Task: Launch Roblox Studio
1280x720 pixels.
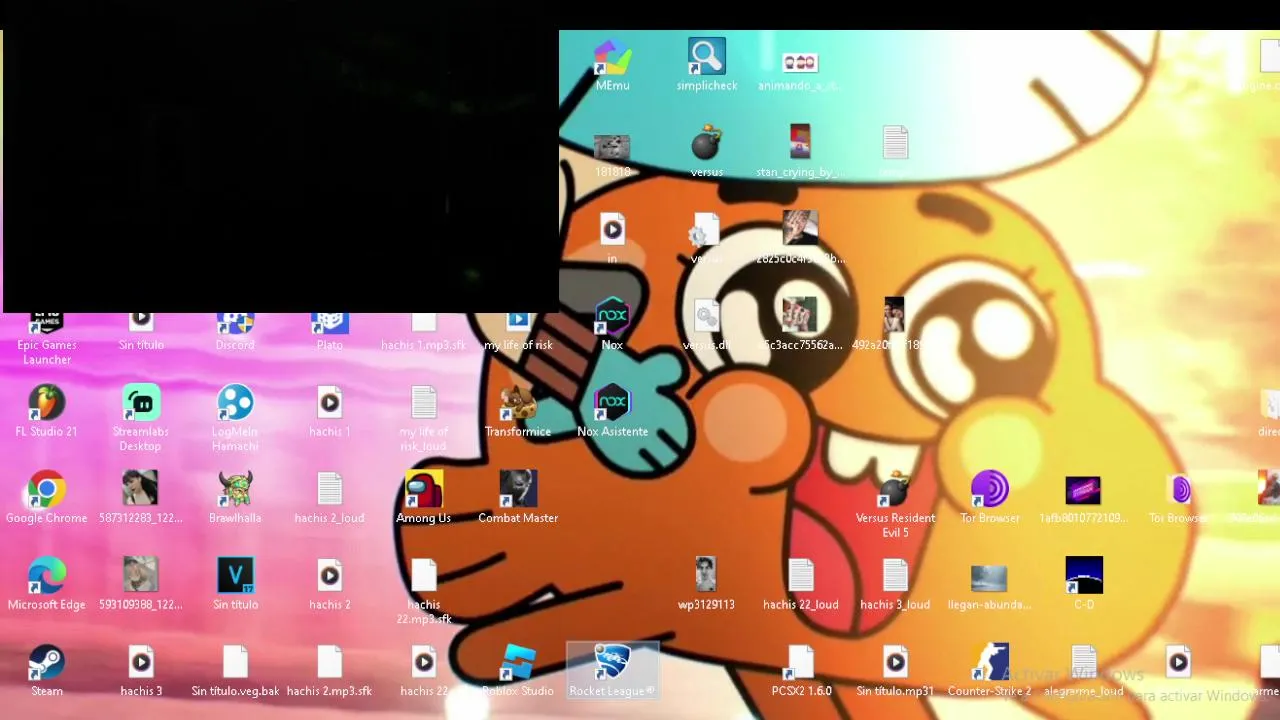Action: tap(518, 669)
